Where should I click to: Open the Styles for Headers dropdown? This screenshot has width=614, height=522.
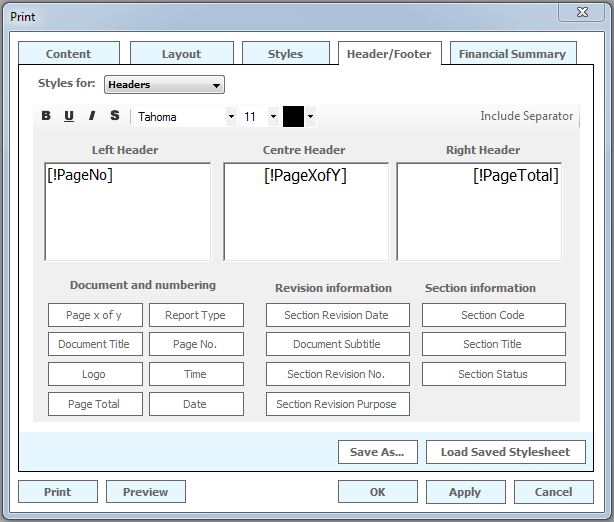pos(164,85)
